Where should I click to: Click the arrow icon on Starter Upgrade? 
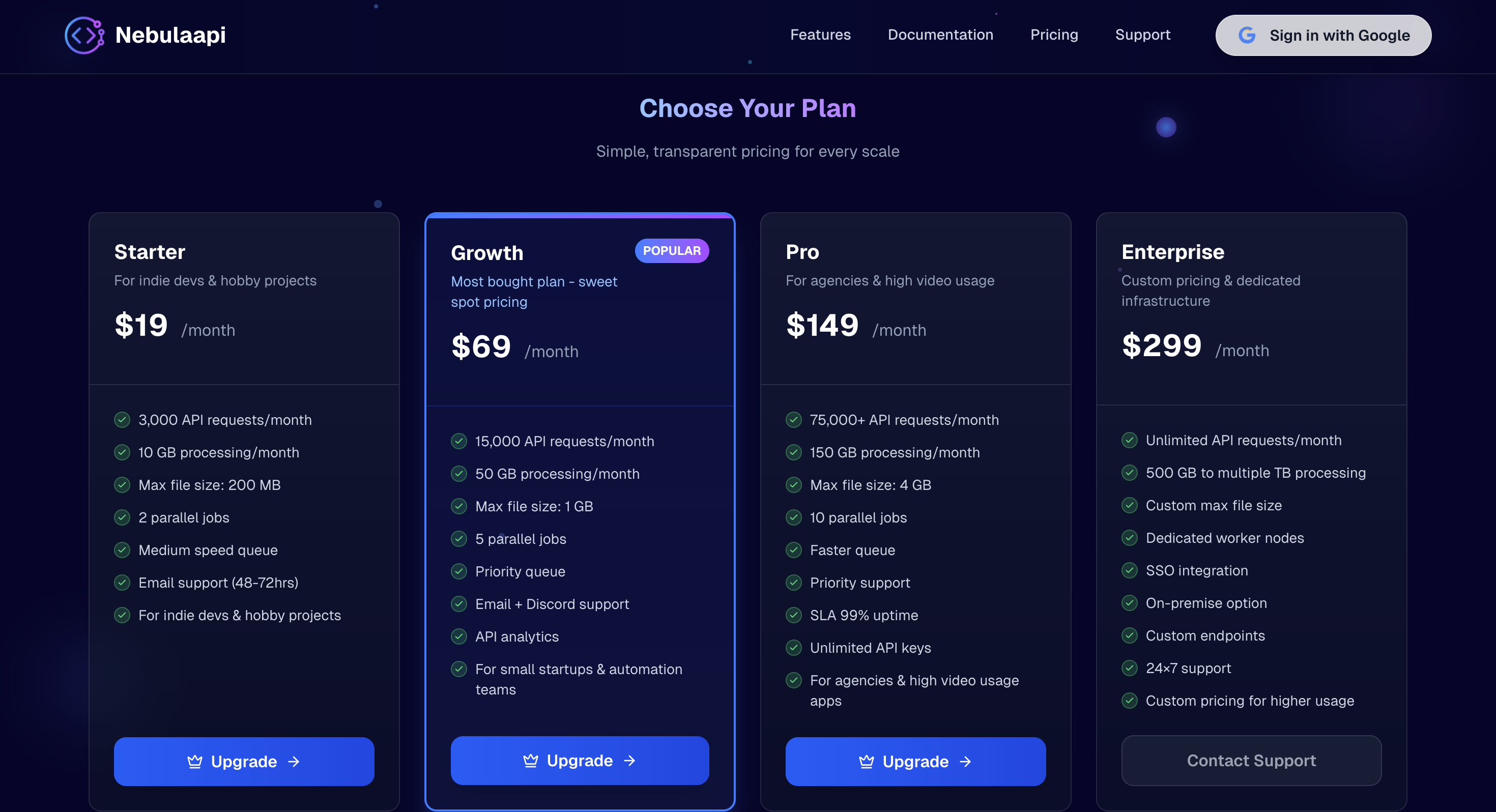click(x=294, y=762)
